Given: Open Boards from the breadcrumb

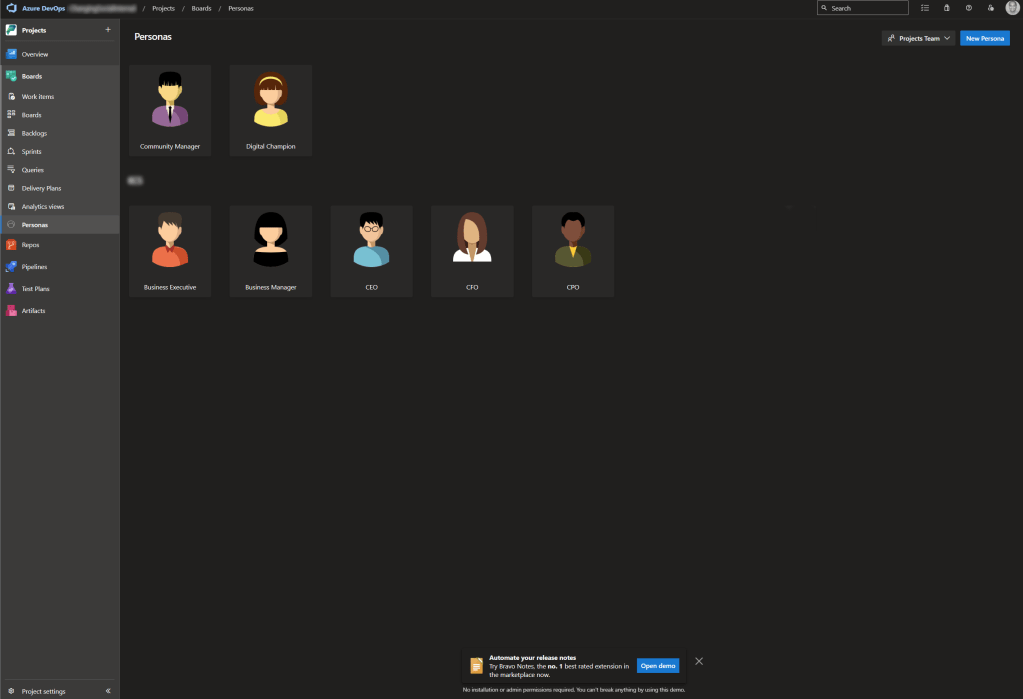Looking at the screenshot, I should (200, 7).
